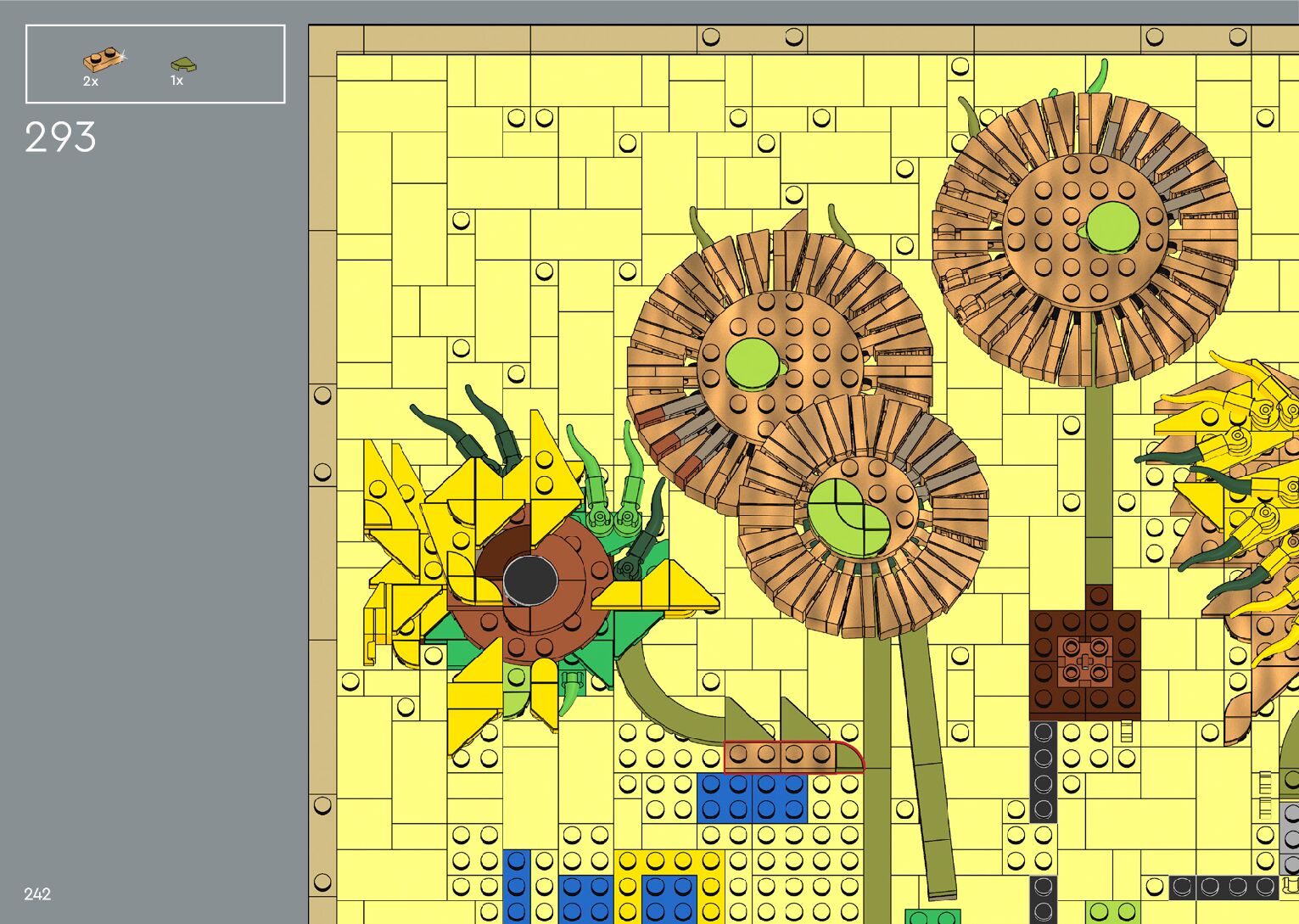This screenshot has width=1299, height=924.
Task: Click the tan frame's top-left corner piece
Action: click(x=336, y=39)
